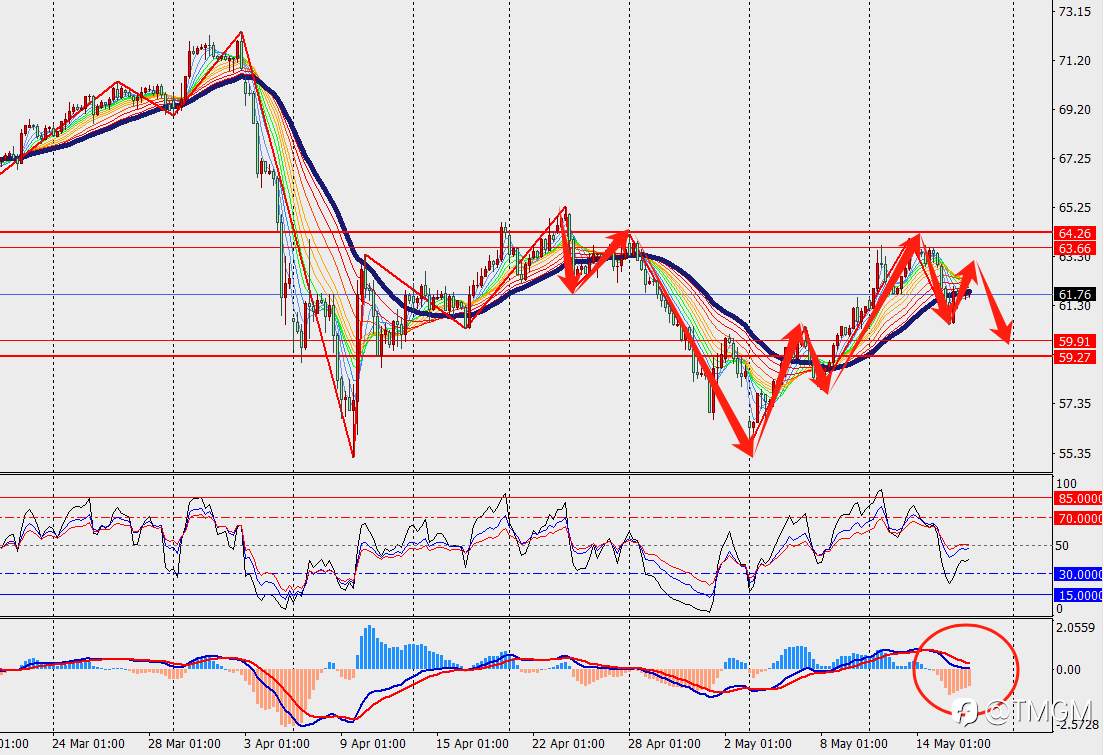The width and height of the screenshot is (1104, 755).
Task: Click the 15.0000 oversold level label
Action: pyautogui.click(x=1079, y=595)
